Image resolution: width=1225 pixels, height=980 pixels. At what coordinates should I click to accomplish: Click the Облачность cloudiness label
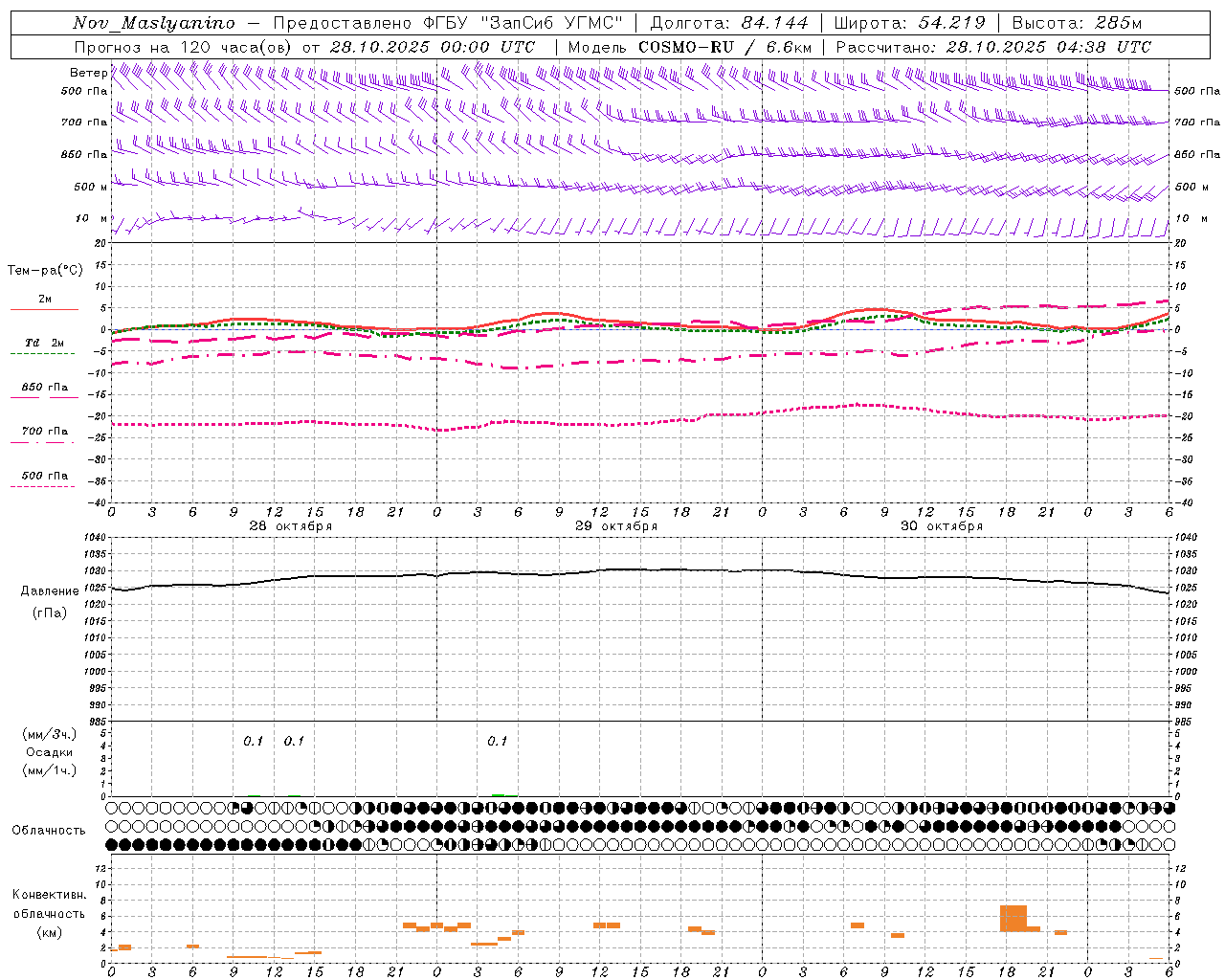point(49,830)
